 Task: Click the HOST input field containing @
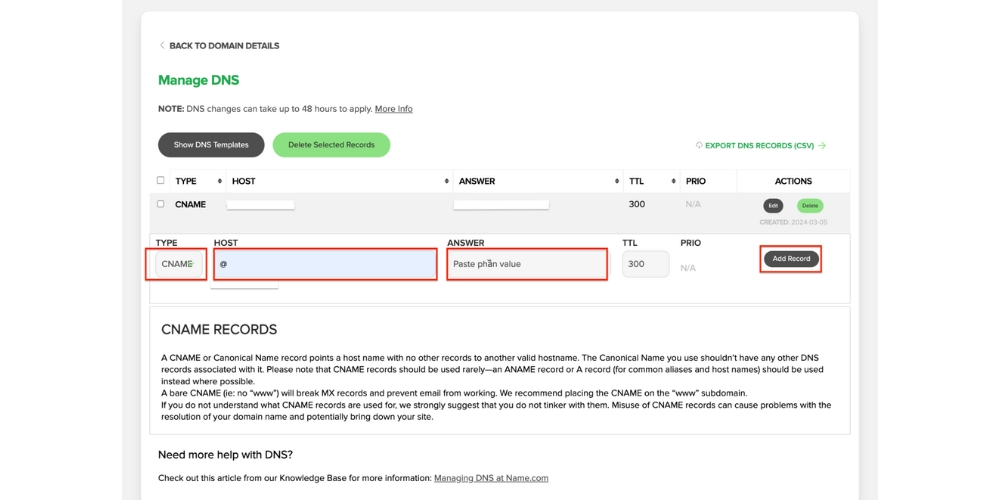click(325, 264)
